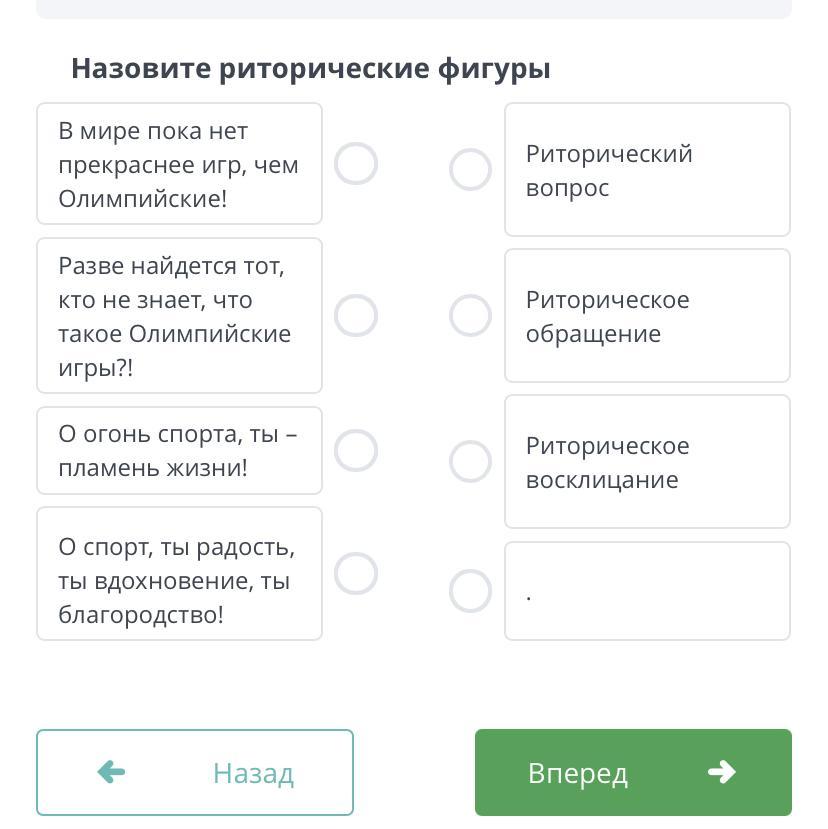This screenshot has height=829, width=828.
Task: Click the left arrow icon in Назад button
Action: click(111, 772)
